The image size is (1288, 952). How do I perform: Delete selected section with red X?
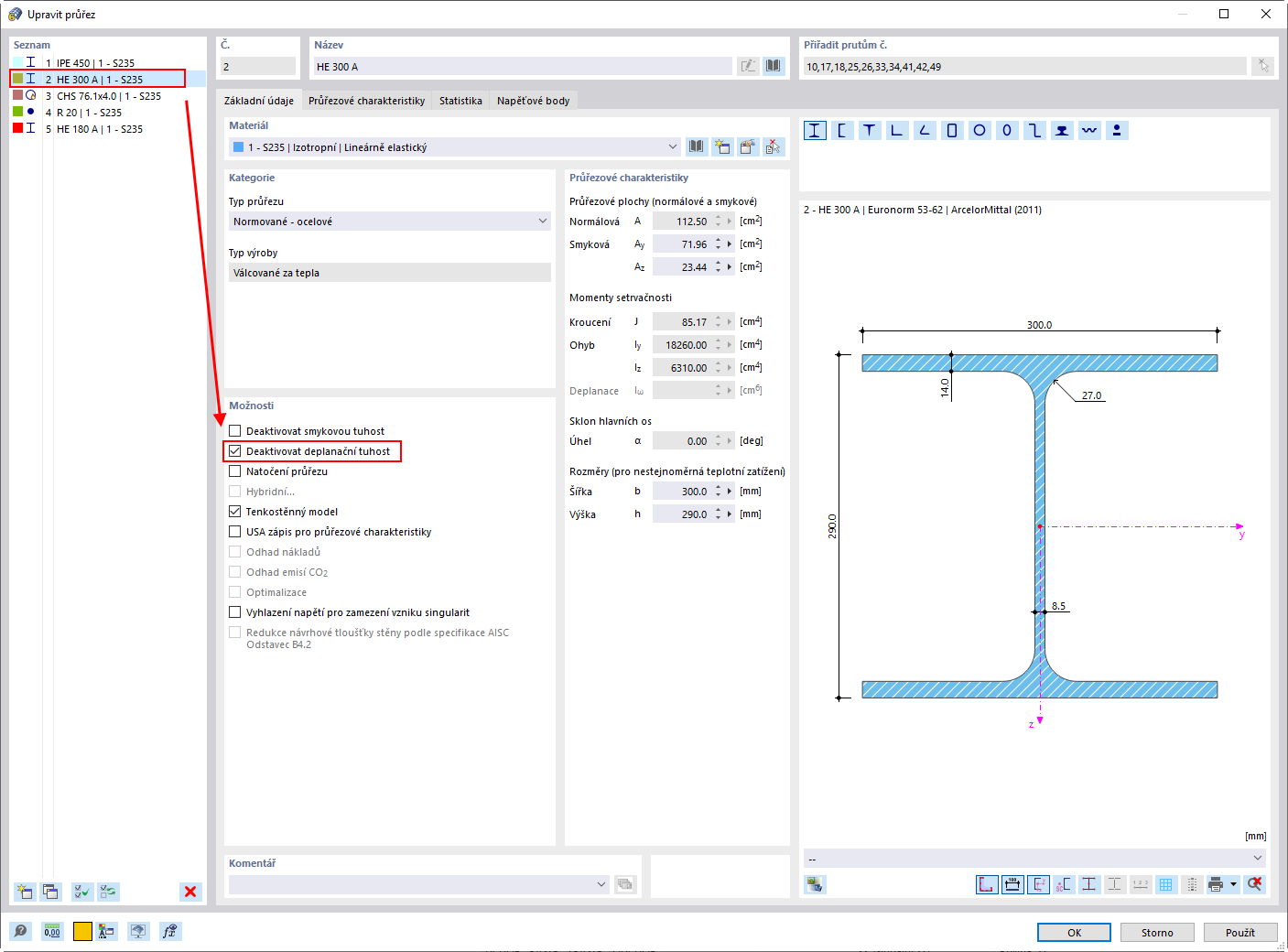click(x=190, y=892)
